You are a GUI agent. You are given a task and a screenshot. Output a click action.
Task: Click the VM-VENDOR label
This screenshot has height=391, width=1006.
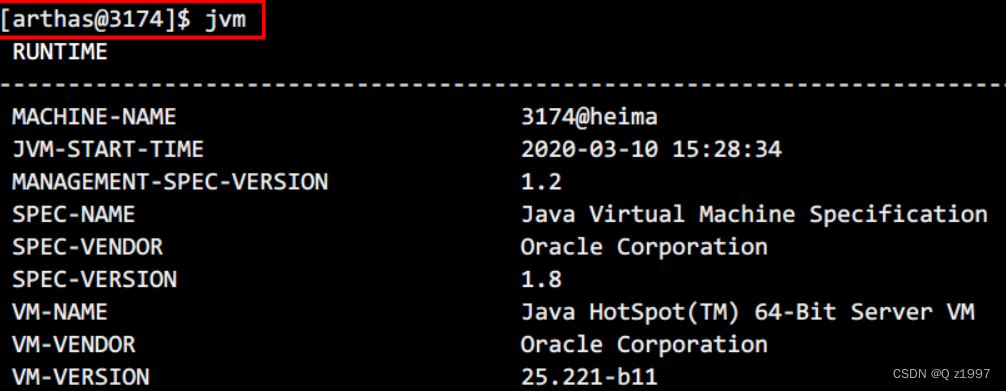coord(74,345)
